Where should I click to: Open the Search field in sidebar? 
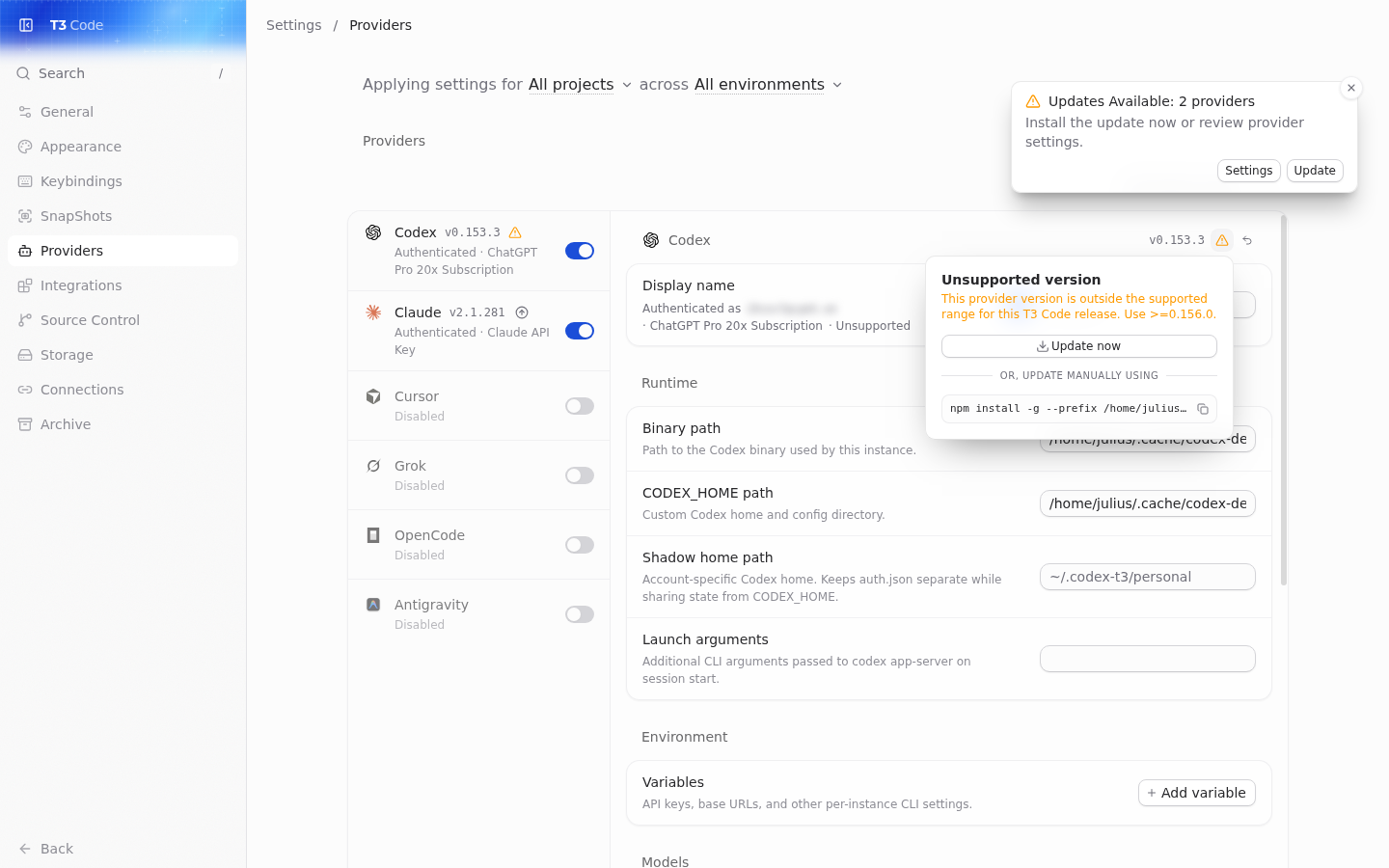[123, 73]
